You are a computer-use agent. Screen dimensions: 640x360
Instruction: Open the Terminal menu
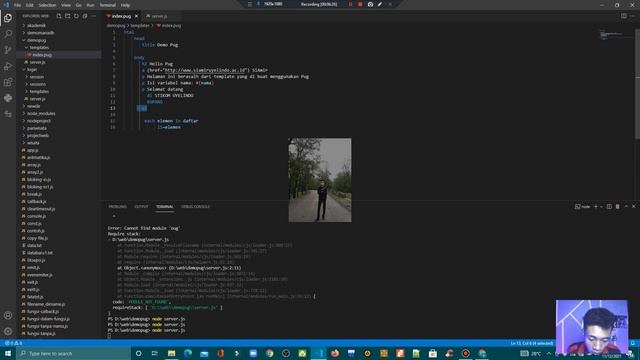click(x=108, y=5)
